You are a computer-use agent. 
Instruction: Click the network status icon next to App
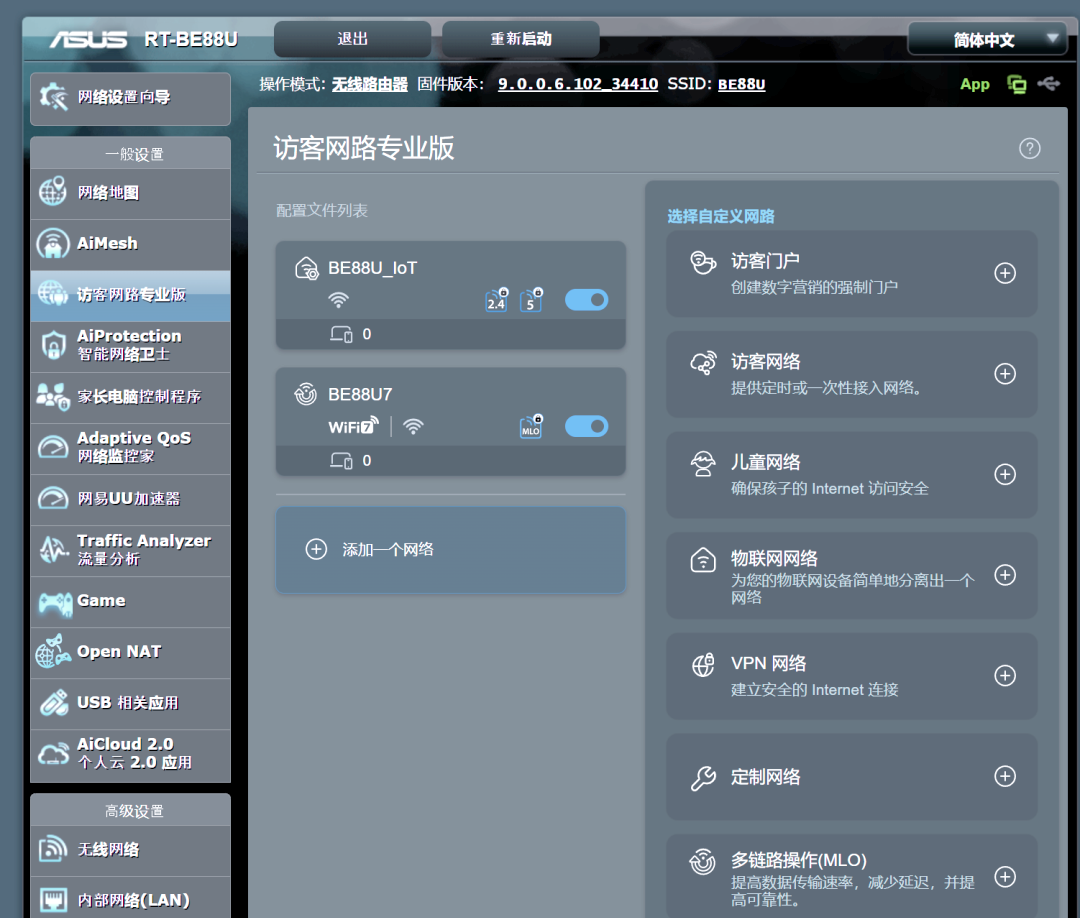[x=1017, y=84]
